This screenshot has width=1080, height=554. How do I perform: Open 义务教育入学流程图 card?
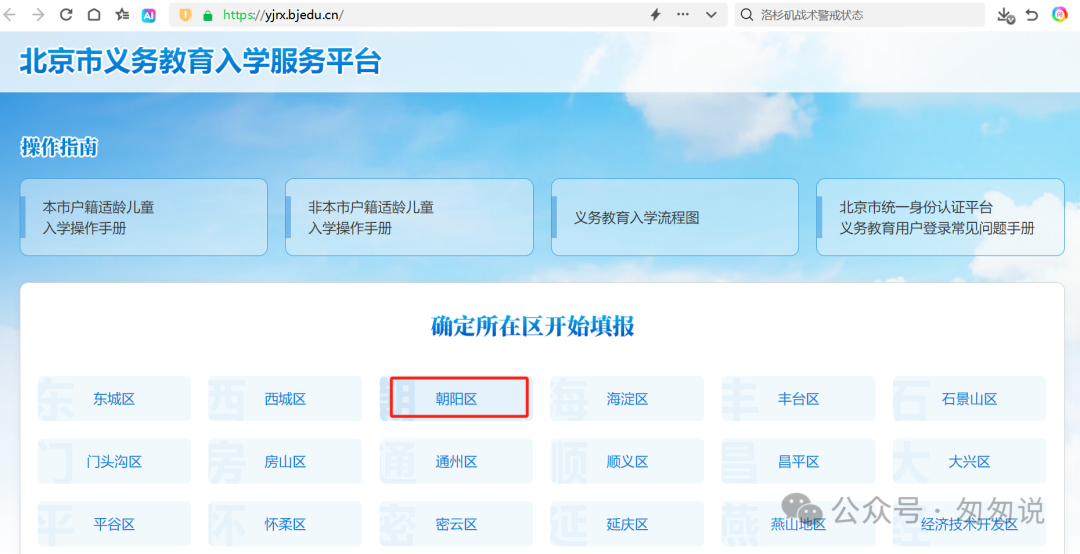675,217
